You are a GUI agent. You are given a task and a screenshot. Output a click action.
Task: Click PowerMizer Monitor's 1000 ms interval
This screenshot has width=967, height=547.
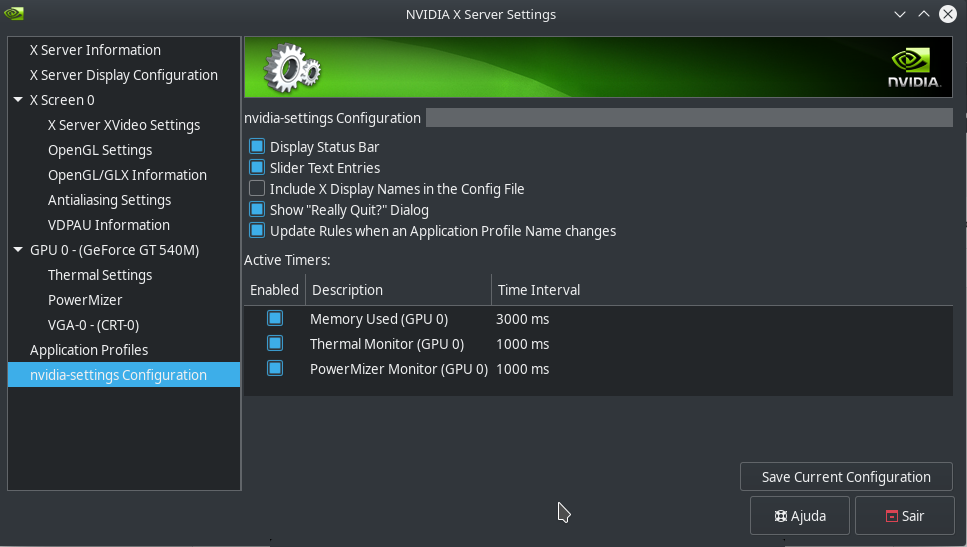pos(522,369)
